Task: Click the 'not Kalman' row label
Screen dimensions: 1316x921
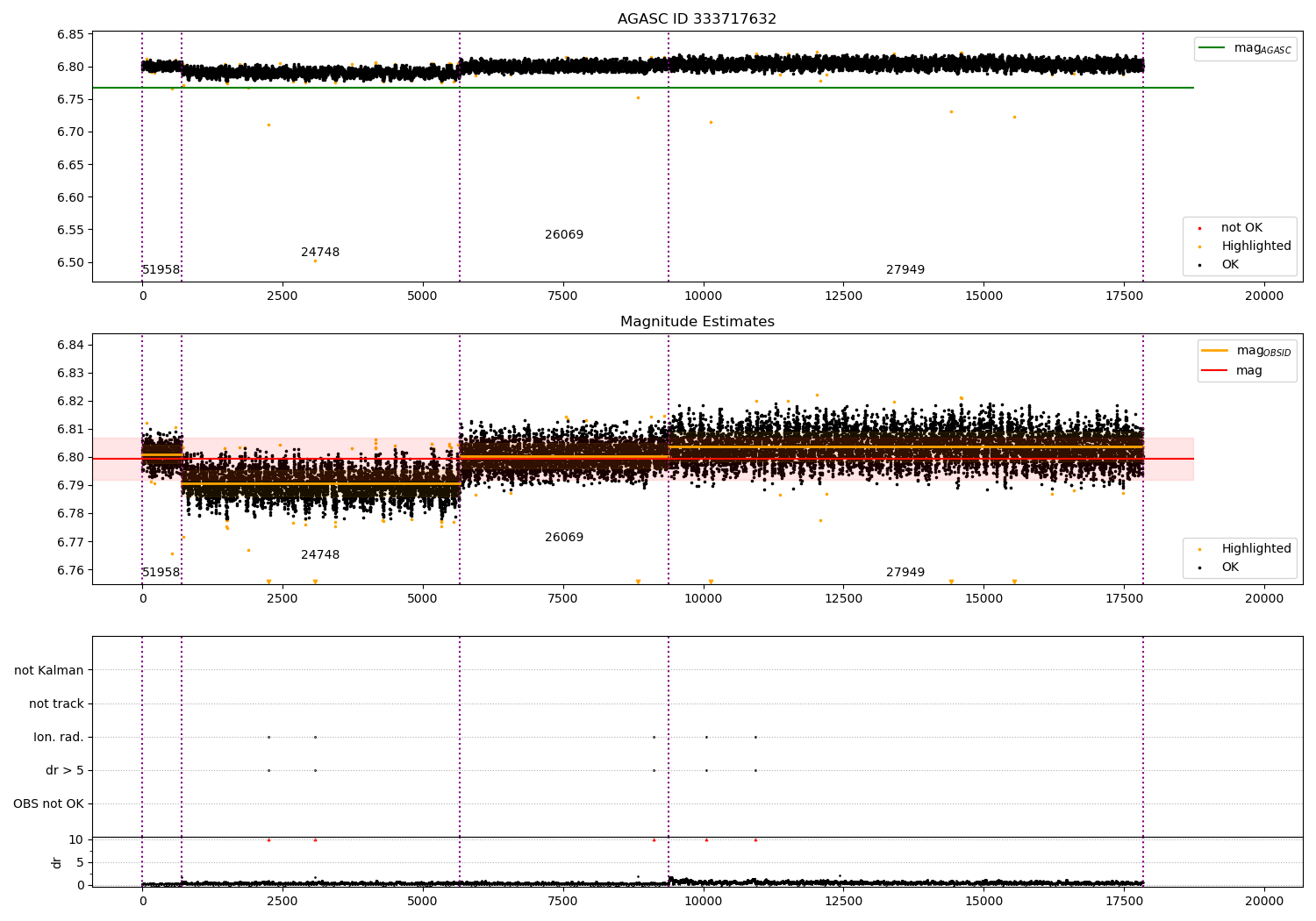Action: click(49, 671)
